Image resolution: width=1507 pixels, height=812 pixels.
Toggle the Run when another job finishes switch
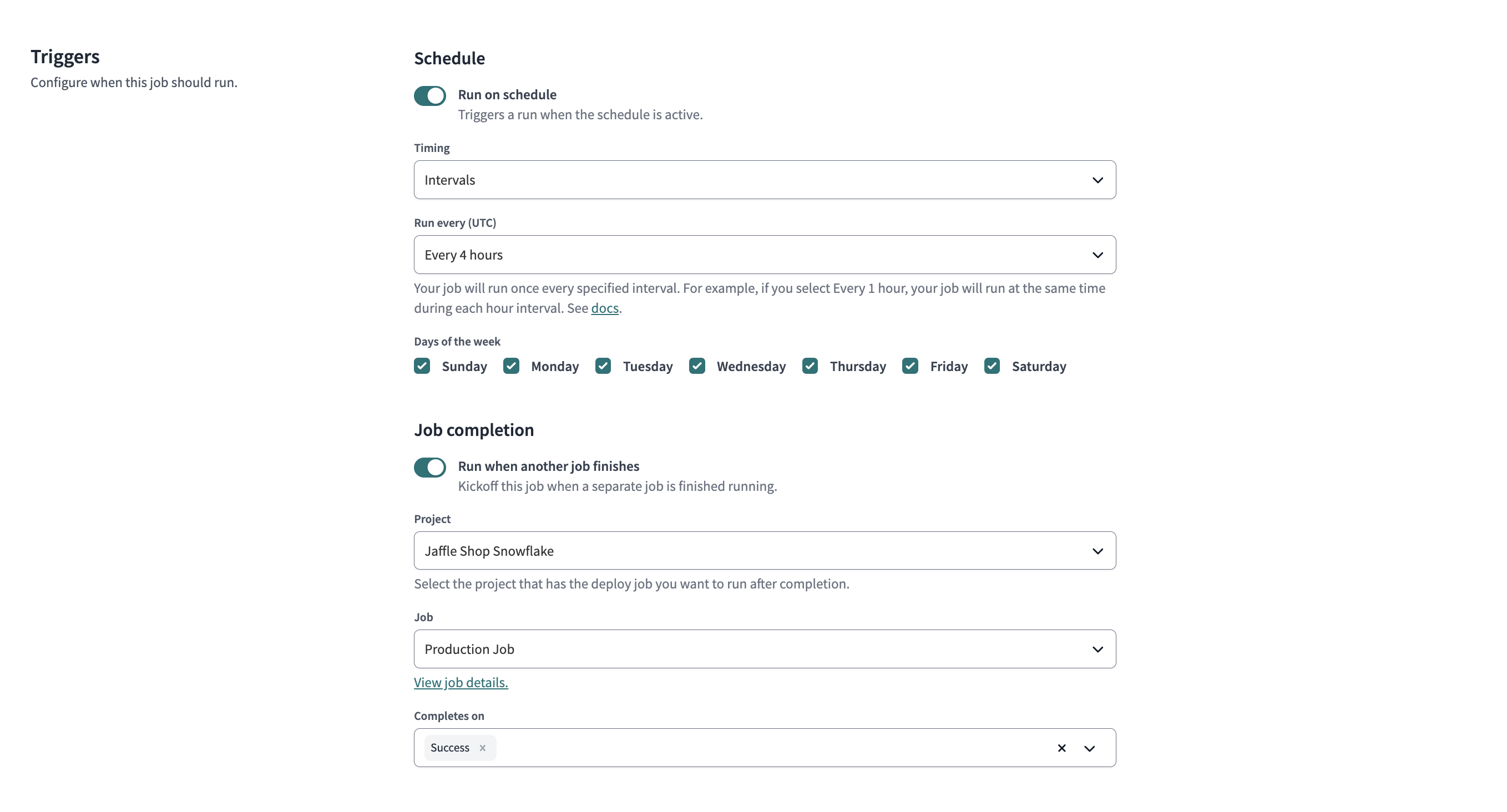[x=430, y=466]
